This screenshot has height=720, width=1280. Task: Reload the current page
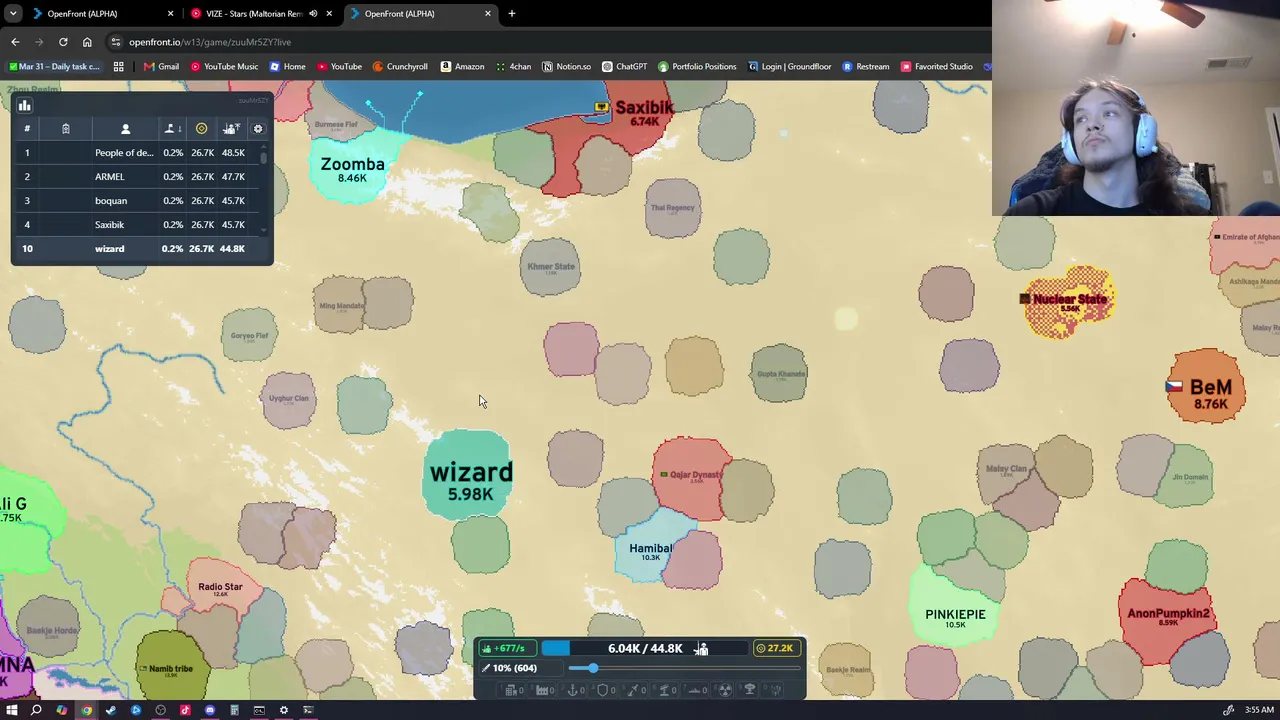[x=63, y=42]
